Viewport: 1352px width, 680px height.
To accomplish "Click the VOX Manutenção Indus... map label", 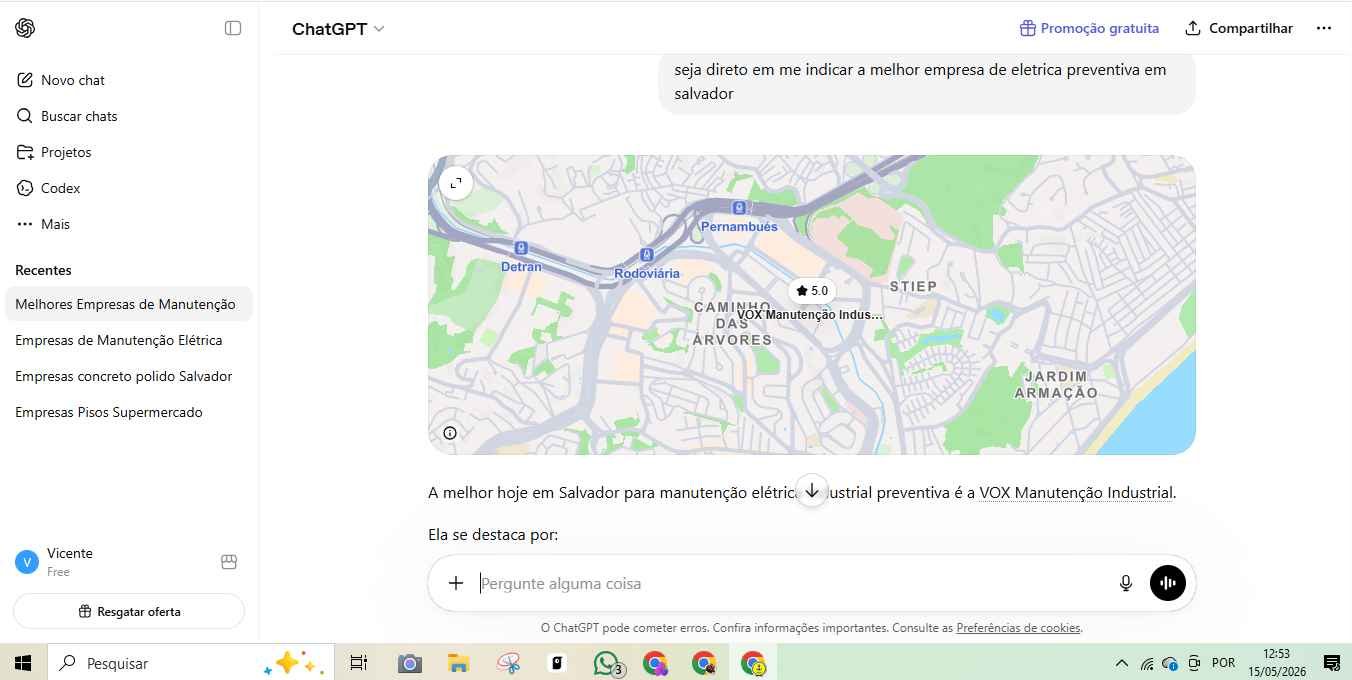I will [x=810, y=314].
